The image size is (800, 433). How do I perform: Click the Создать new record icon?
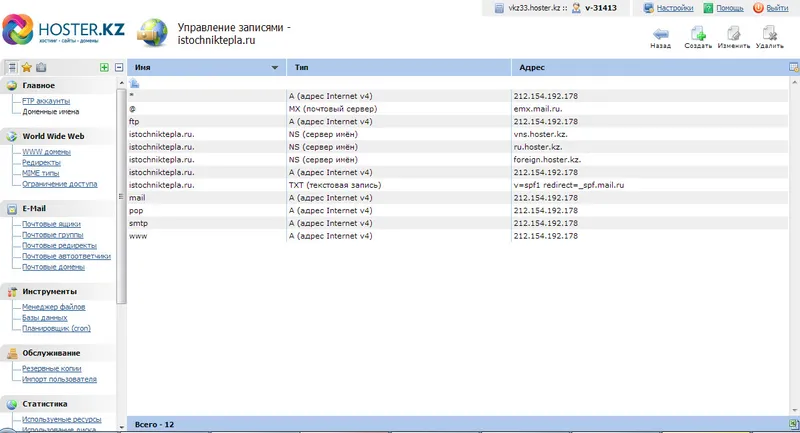(698, 34)
